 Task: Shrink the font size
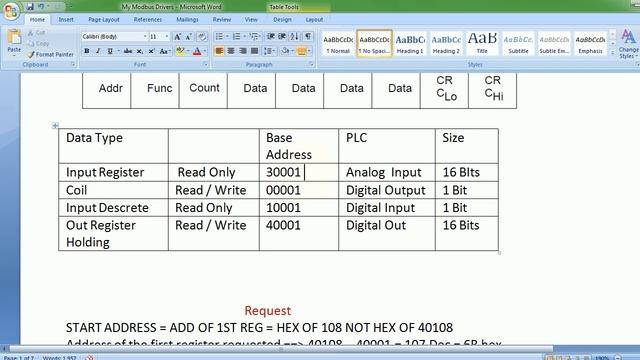click(x=189, y=37)
